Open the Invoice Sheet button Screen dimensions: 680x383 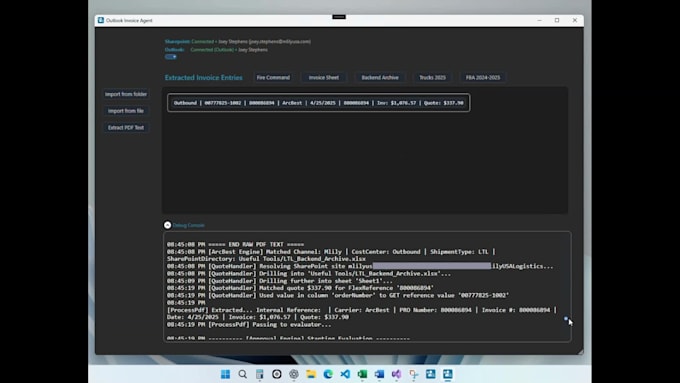point(324,78)
